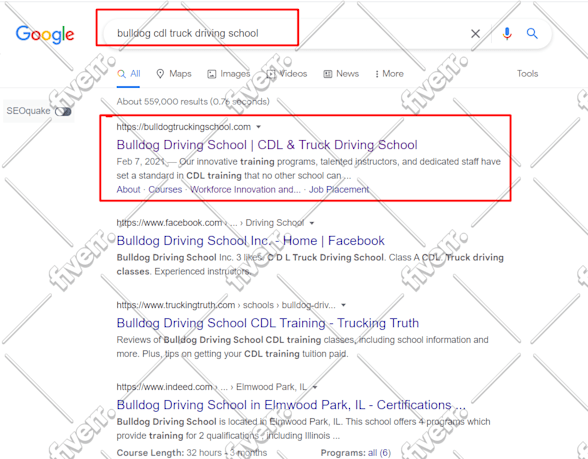Switch to the Images tab

229,74
